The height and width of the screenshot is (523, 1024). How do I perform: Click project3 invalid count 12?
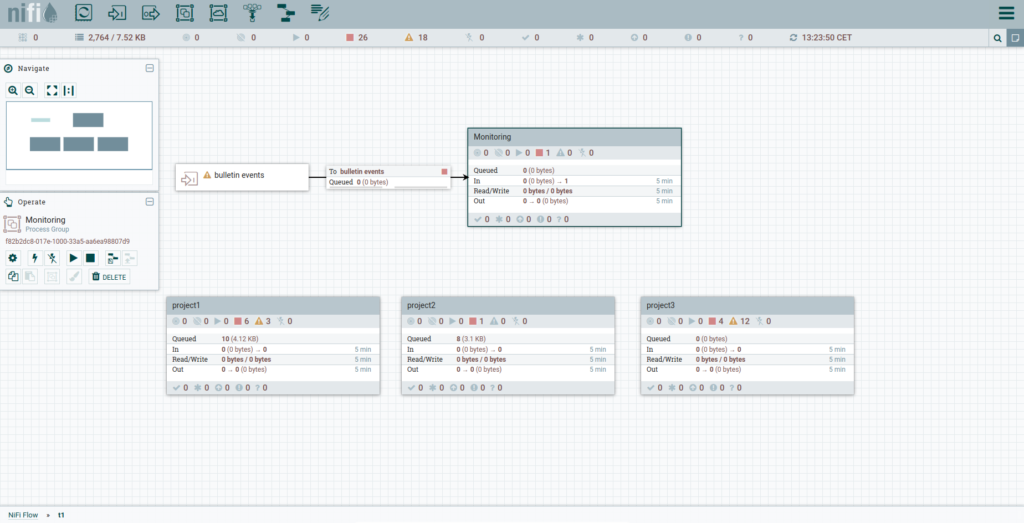pyautogui.click(x=740, y=321)
